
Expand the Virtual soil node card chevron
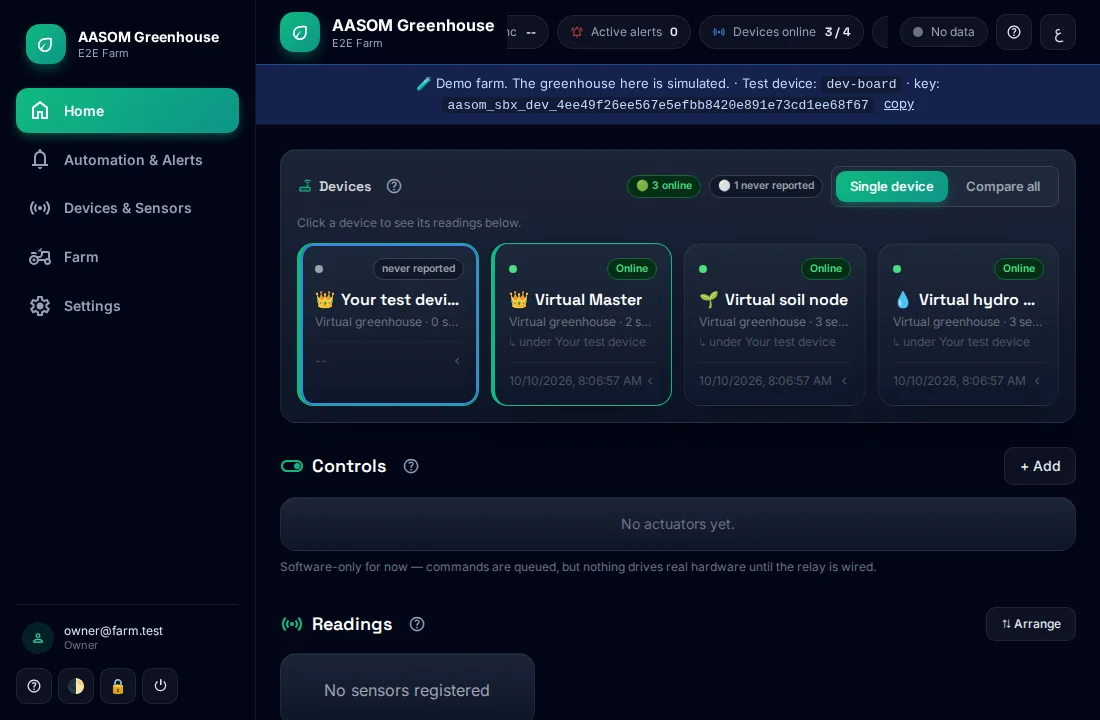[844, 381]
